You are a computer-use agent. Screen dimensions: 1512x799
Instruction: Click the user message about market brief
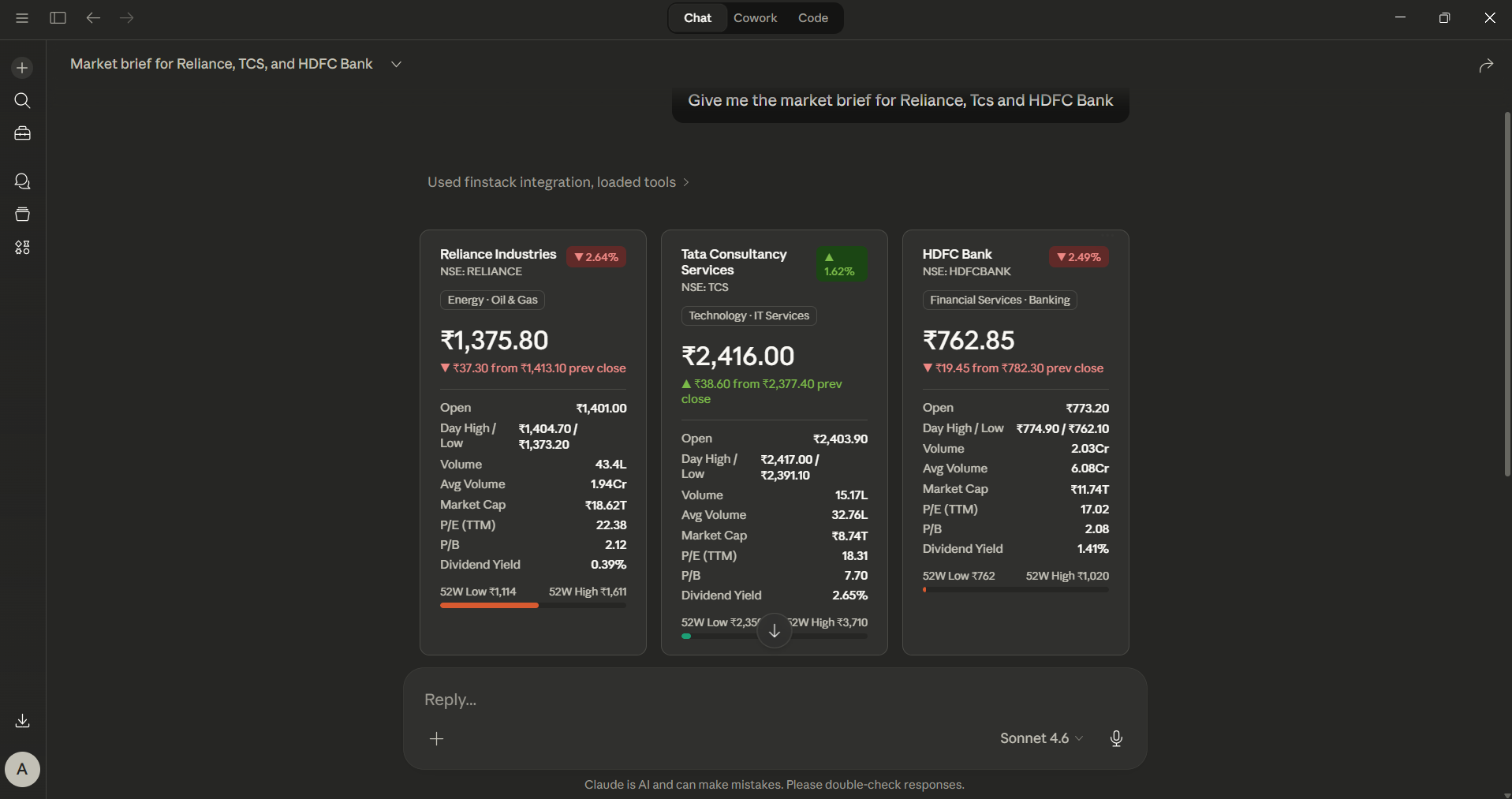900,101
